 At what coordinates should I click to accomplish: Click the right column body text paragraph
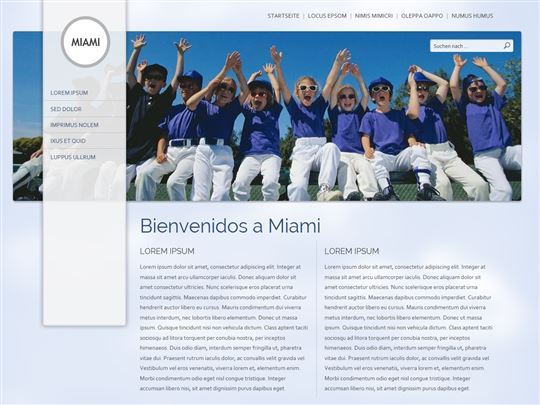click(408, 328)
